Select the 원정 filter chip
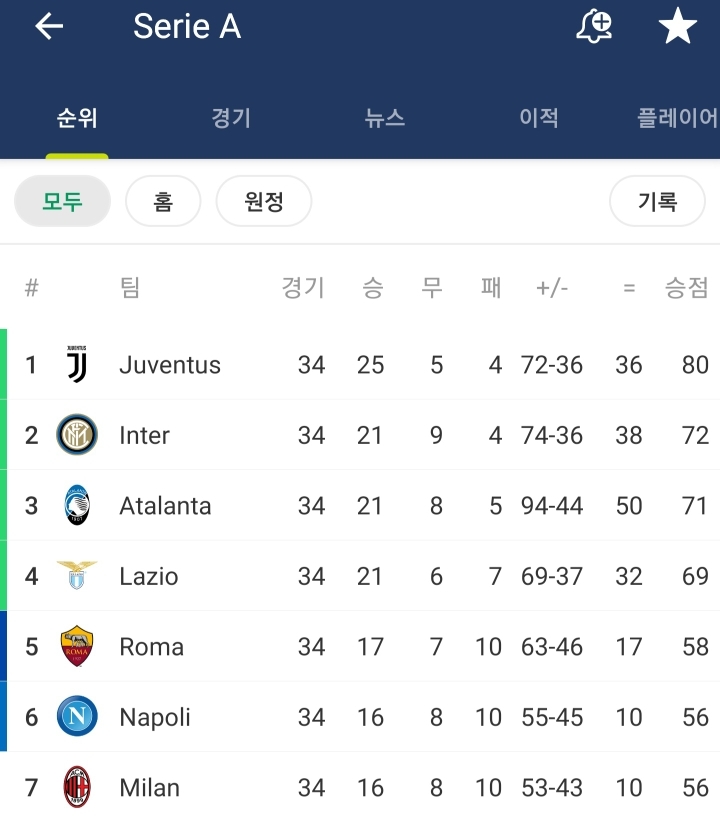Image resolution: width=720 pixels, height=821 pixels. click(x=264, y=202)
